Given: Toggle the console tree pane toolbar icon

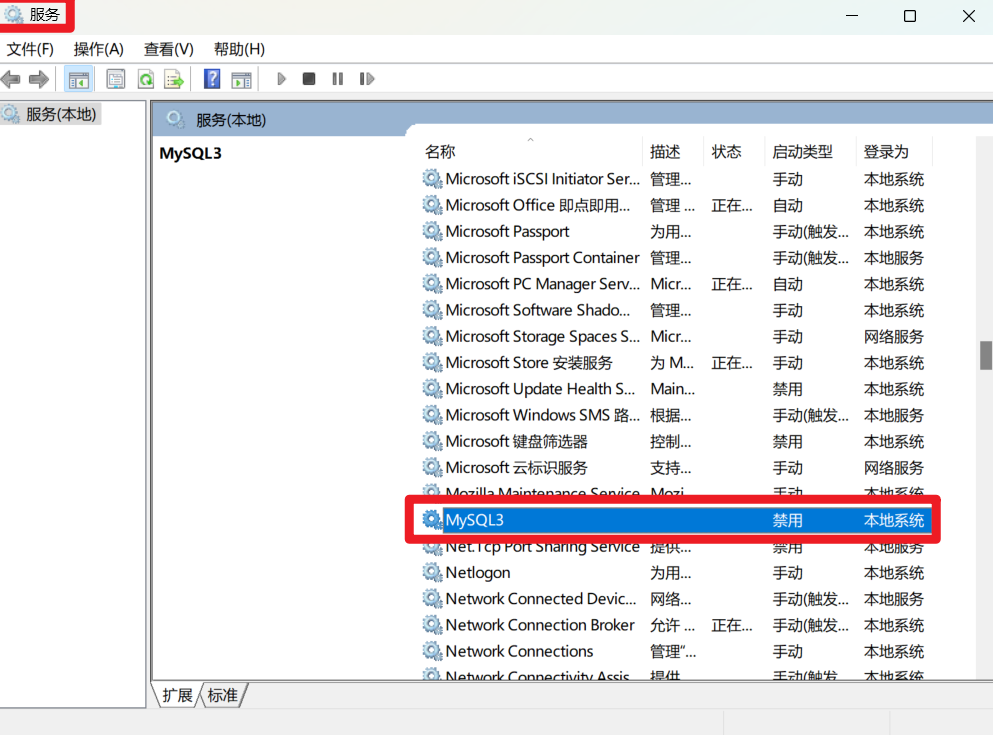Looking at the screenshot, I should click(79, 79).
